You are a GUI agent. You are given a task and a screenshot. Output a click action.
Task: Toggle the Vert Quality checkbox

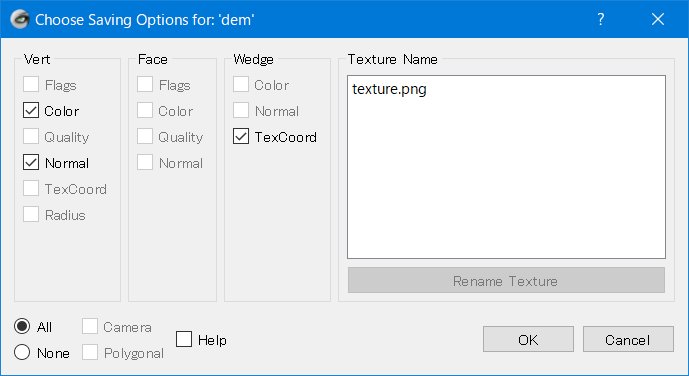[31, 136]
